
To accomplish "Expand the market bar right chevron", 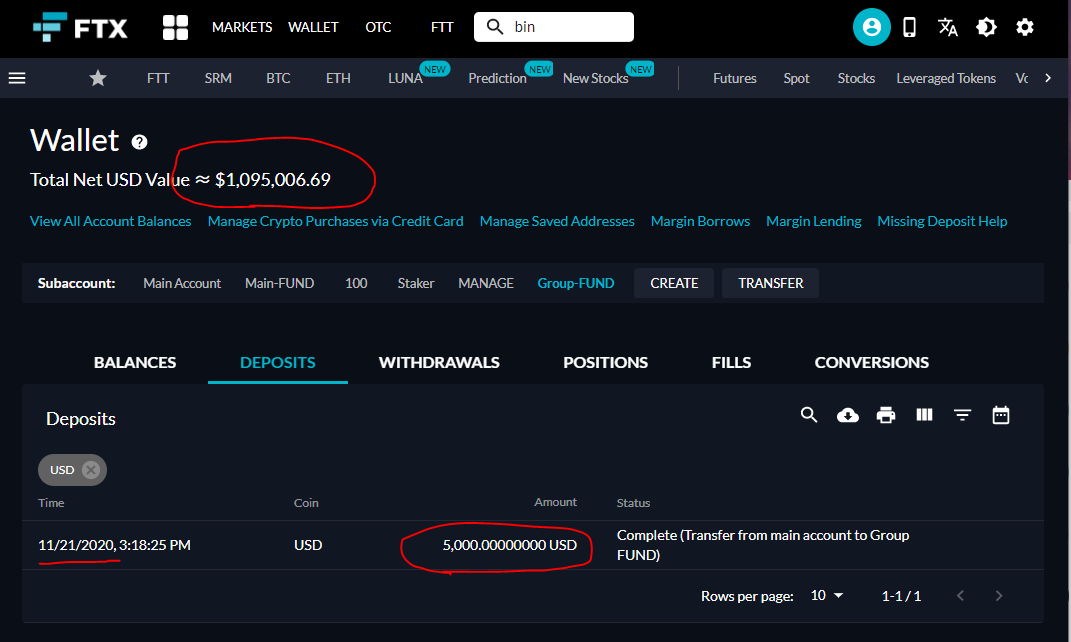I will tap(1048, 78).
